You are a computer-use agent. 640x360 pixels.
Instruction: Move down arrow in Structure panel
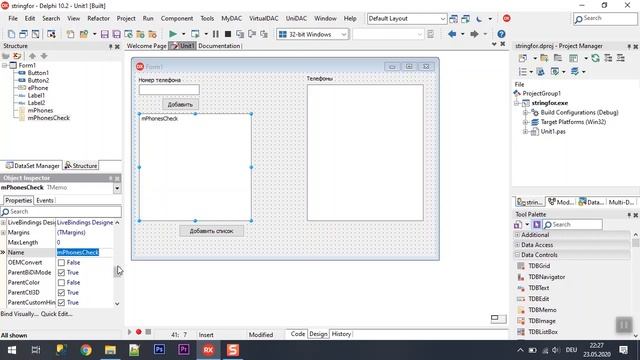(44, 56)
